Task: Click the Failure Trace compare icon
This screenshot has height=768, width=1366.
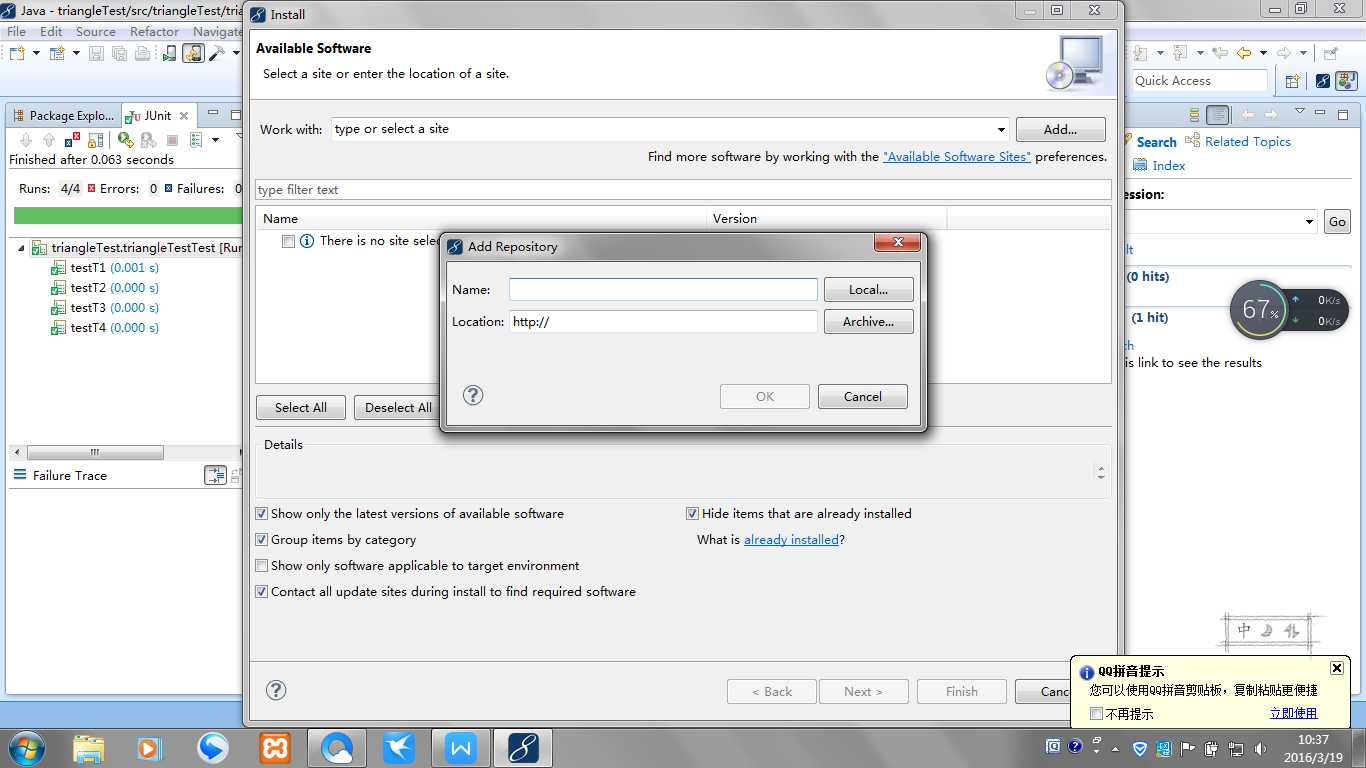Action: (215, 476)
